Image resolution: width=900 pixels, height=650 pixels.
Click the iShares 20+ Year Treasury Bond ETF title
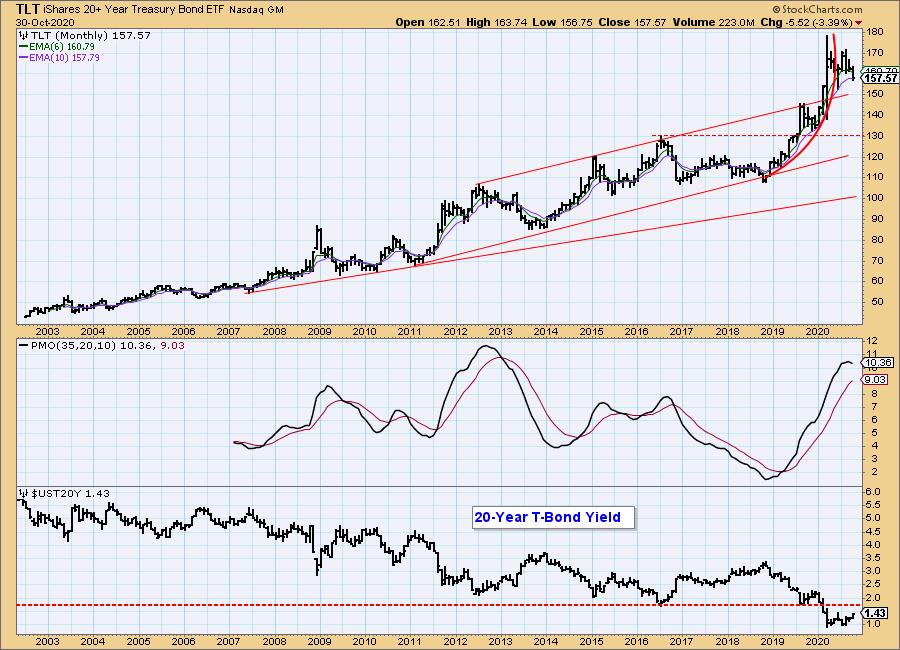click(x=134, y=10)
